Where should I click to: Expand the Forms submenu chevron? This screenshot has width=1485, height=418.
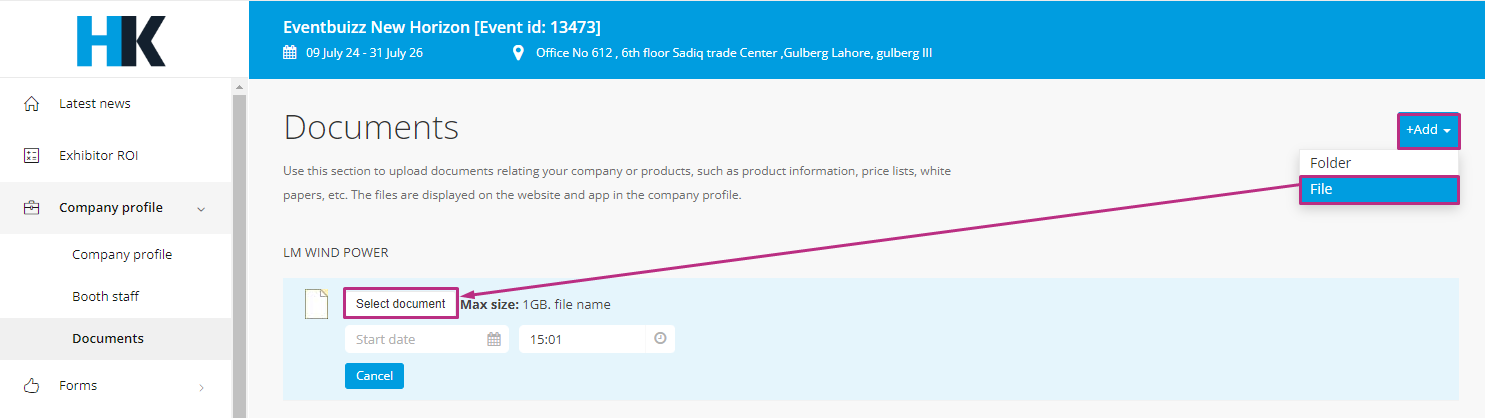click(201, 386)
